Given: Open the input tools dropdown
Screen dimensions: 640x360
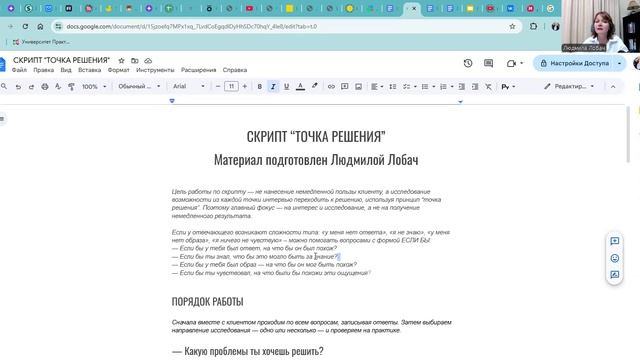Looking at the screenshot, I should (508, 87).
